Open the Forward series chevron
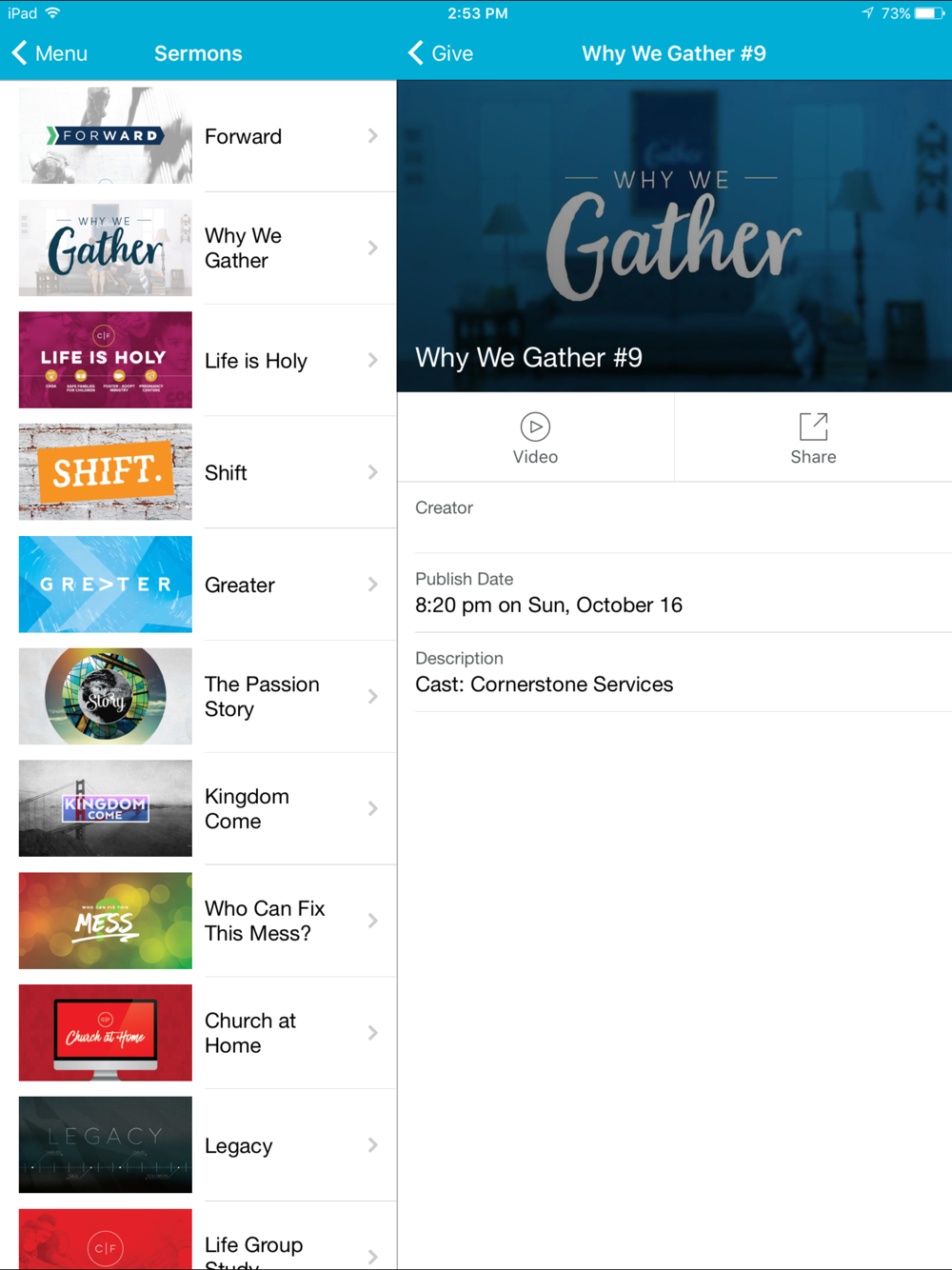The width and height of the screenshot is (952, 1270). pos(373,136)
